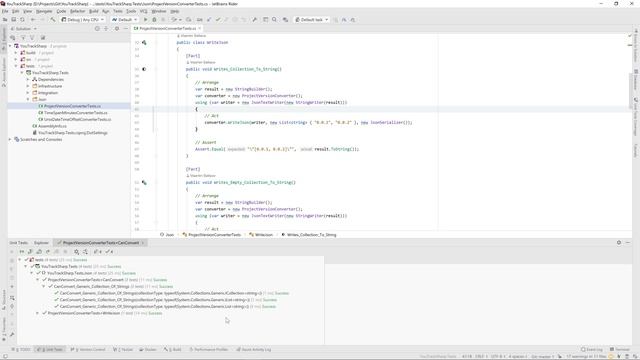640x360 pixels.
Task: Open the Docker tool window button
Action: point(148,349)
